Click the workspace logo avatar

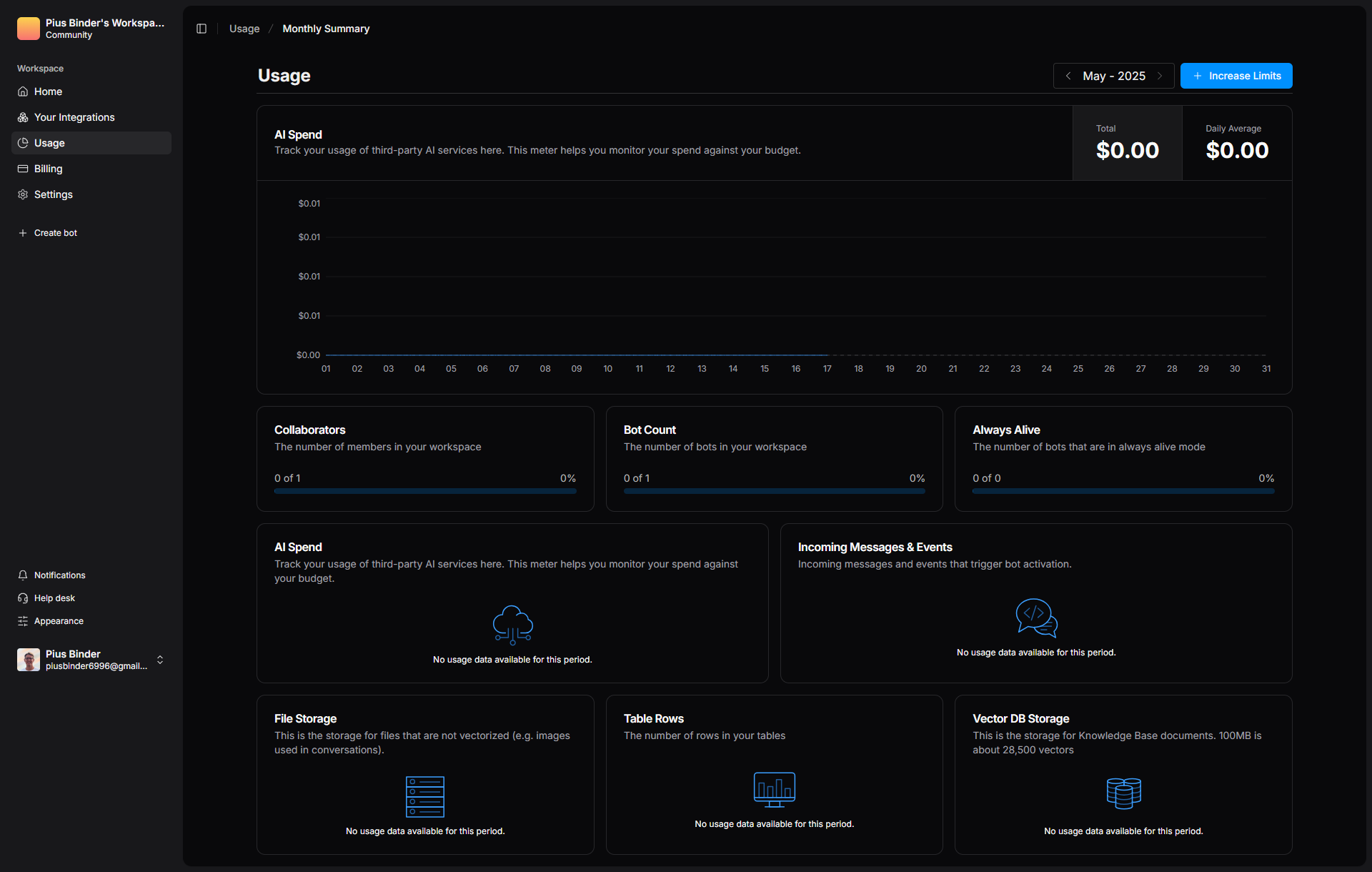click(x=29, y=29)
